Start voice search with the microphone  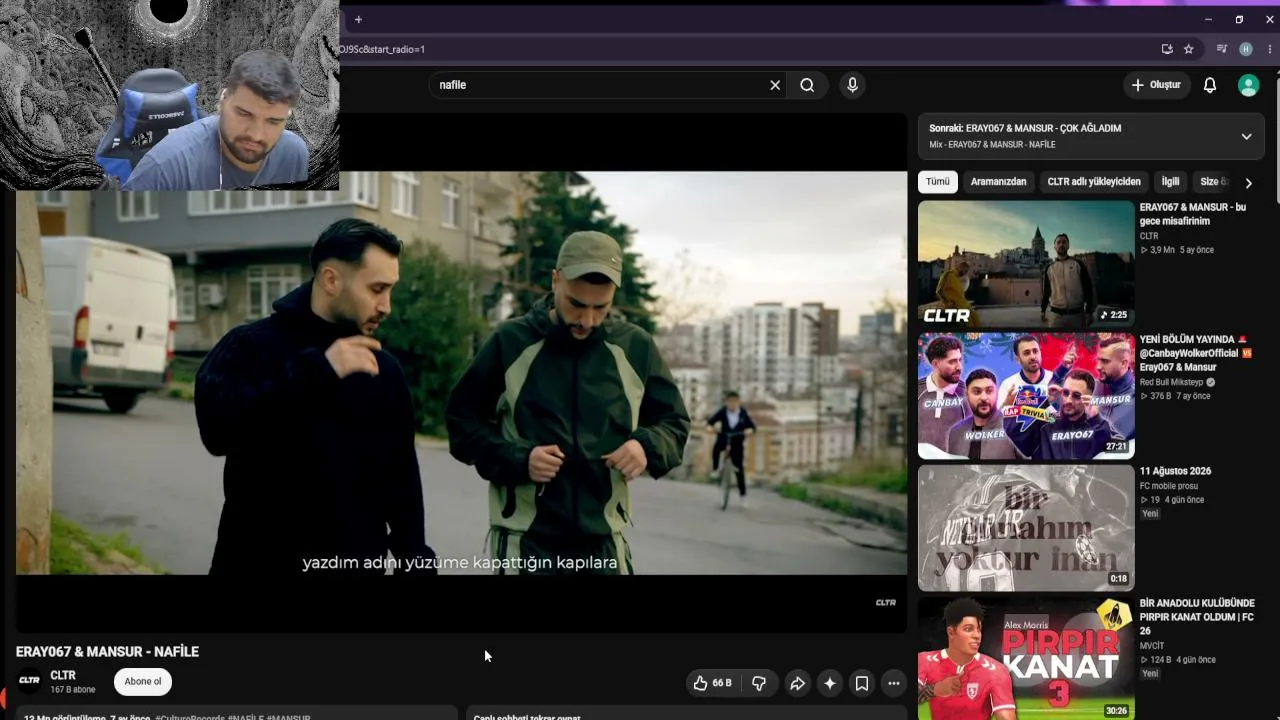tap(852, 85)
